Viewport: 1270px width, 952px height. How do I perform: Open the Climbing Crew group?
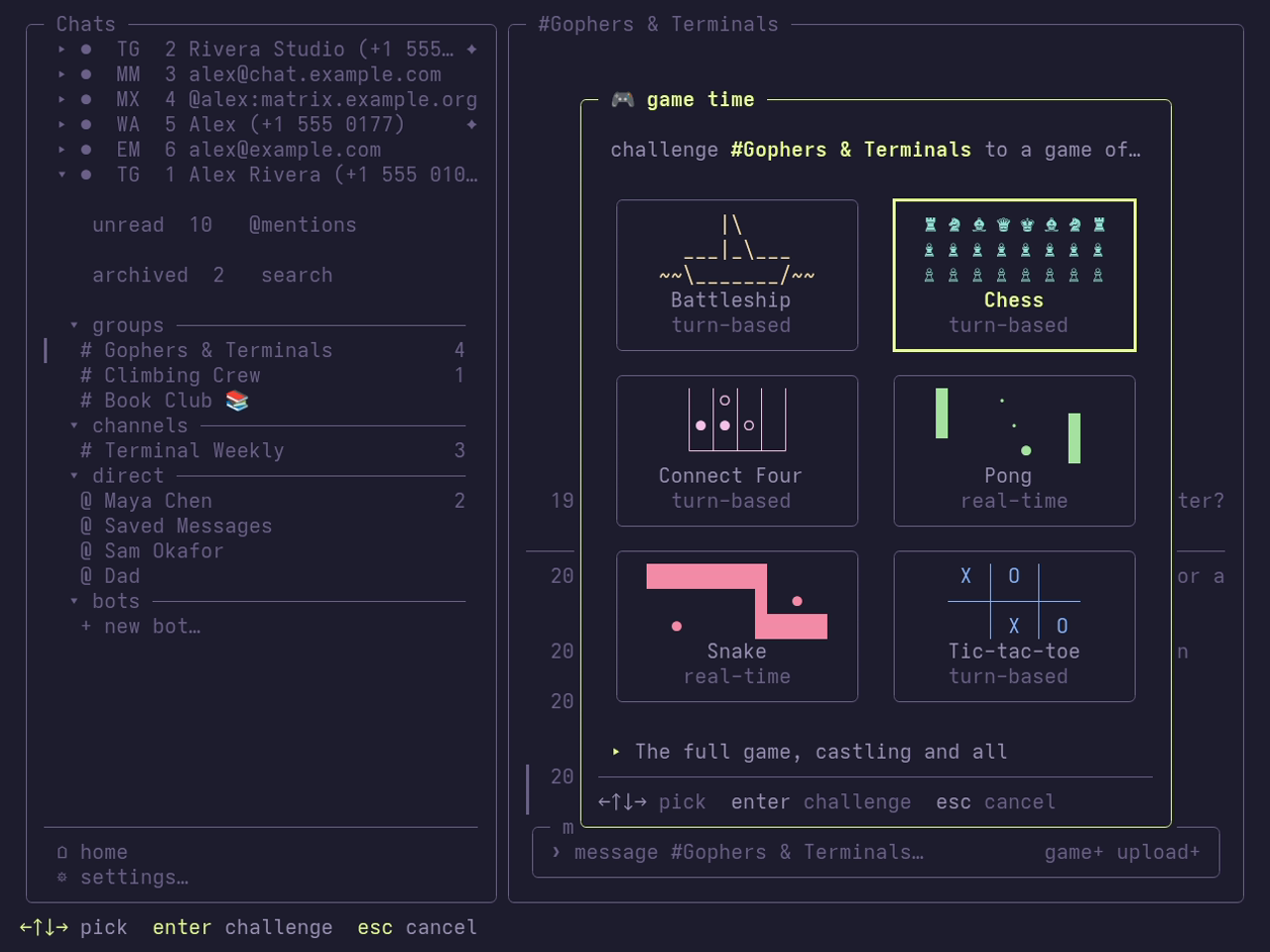click(261, 376)
